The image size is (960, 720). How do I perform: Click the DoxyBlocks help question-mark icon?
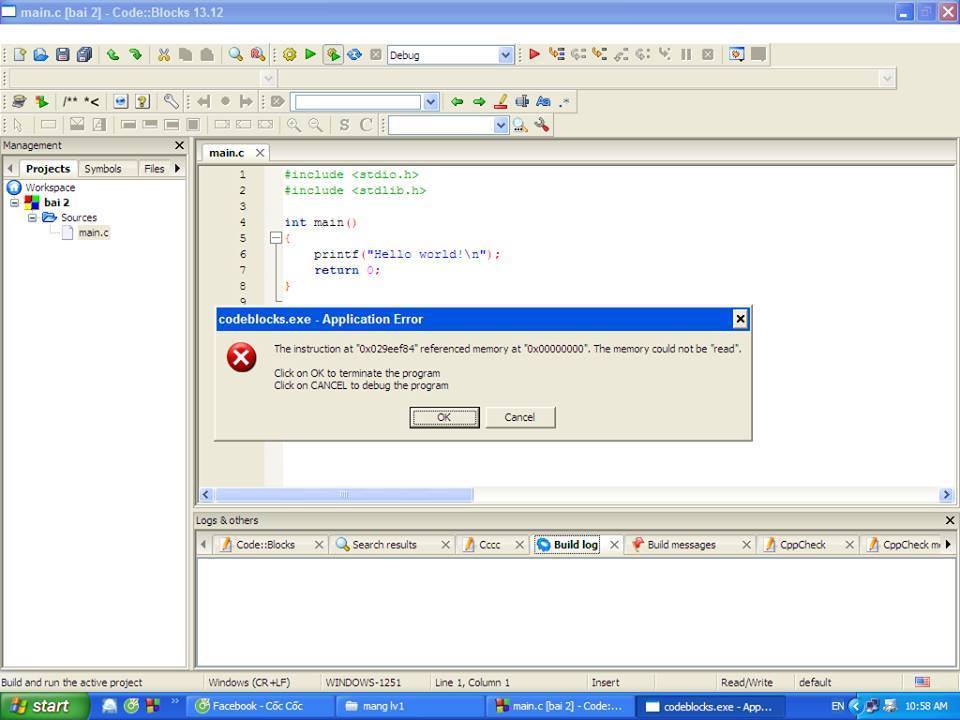coord(142,102)
